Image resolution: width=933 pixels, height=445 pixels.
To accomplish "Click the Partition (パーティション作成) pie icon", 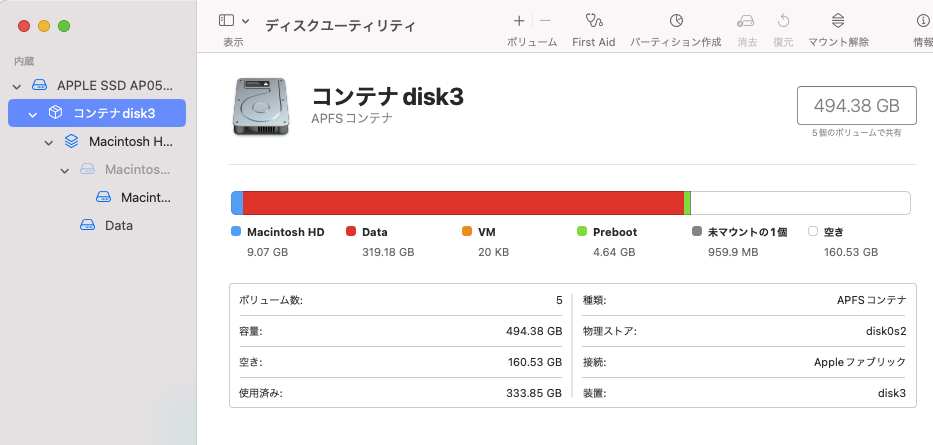I will tap(676, 21).
